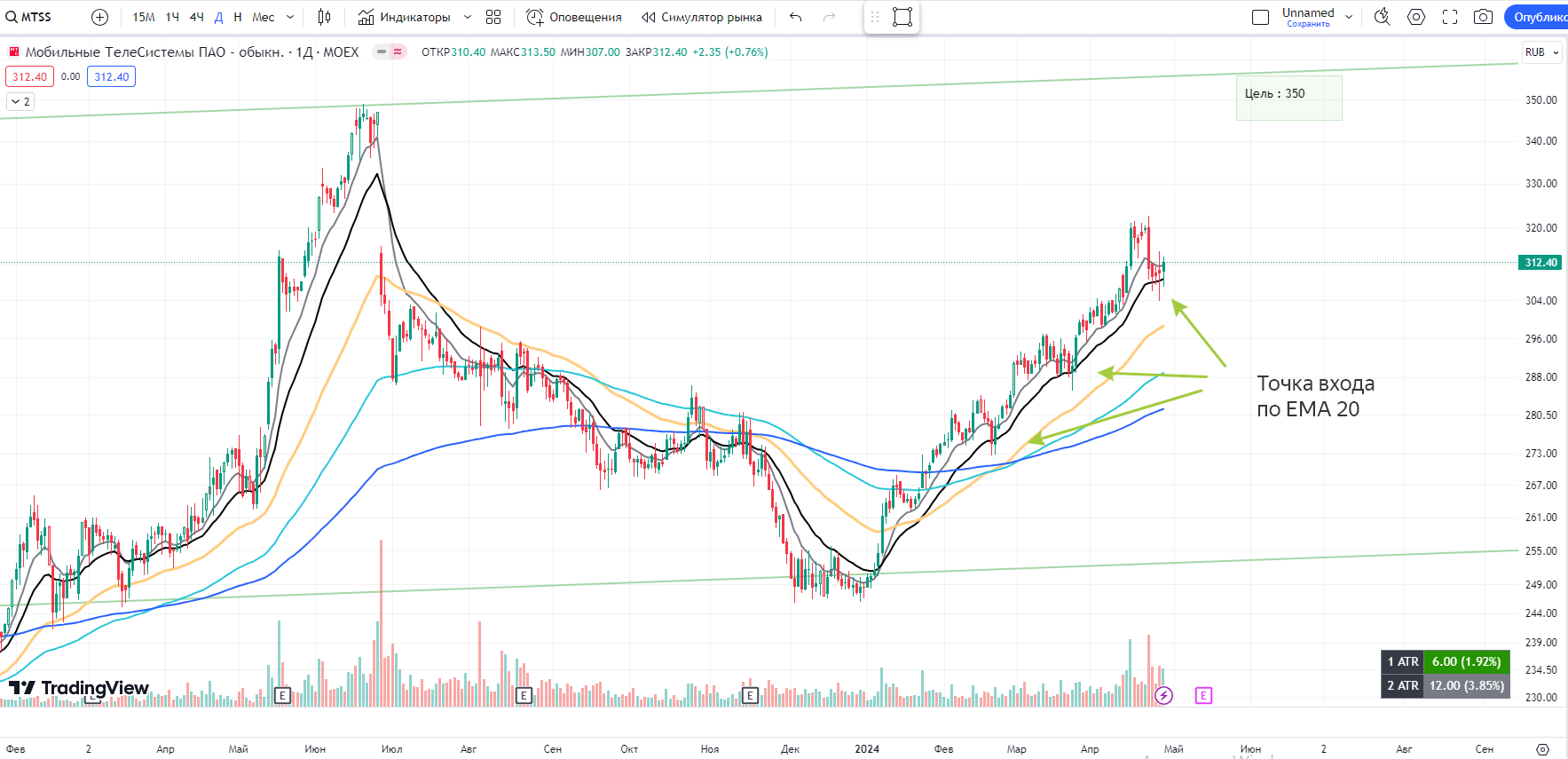The width and height of the screenshot is (1568, 759).
Task: Launch Симулятор рынка bar replay
Action: pyautogui.click(x=702, y=17)
